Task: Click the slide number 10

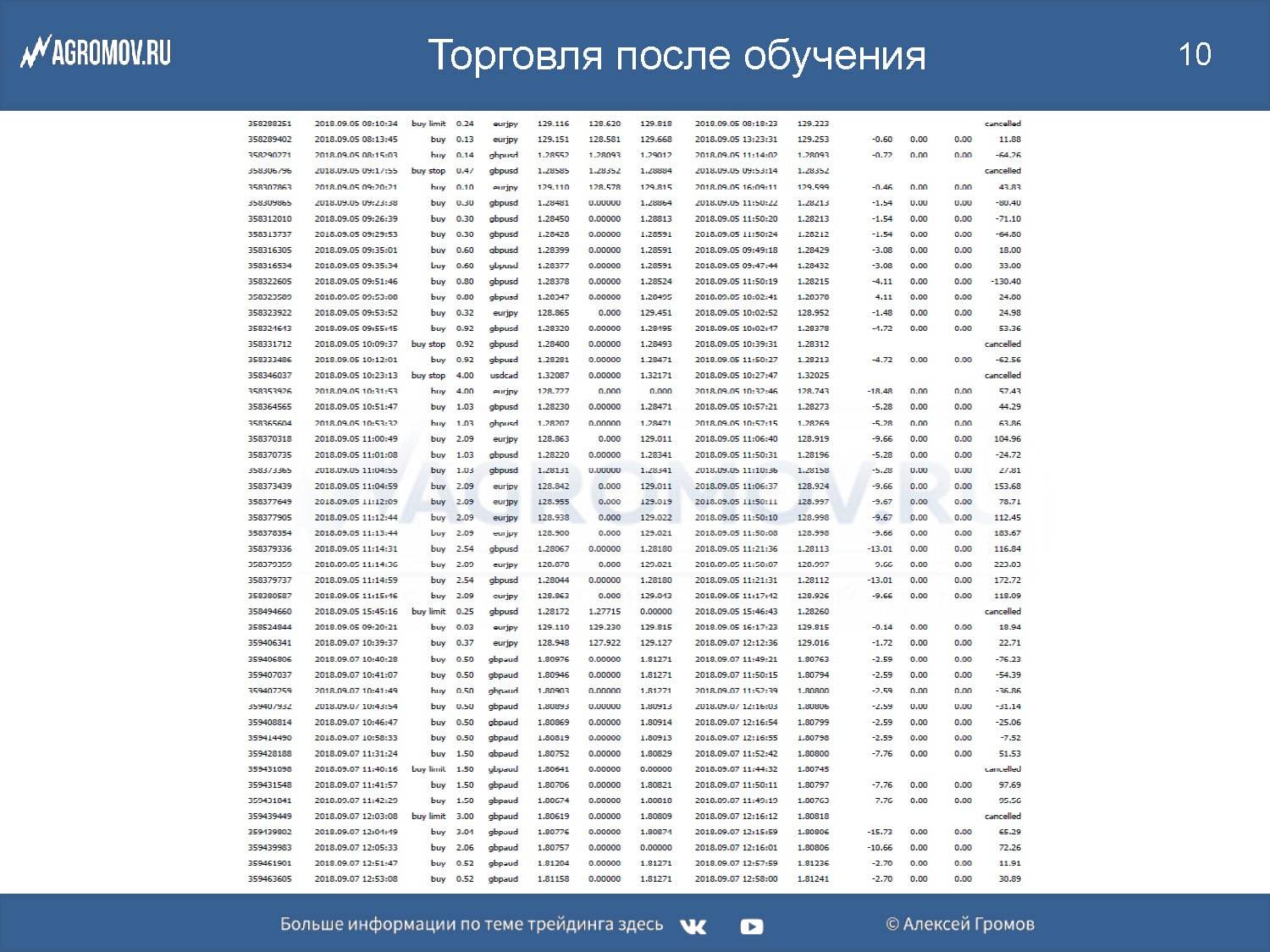Action: pyautogui.click(x=1195, y=54)
